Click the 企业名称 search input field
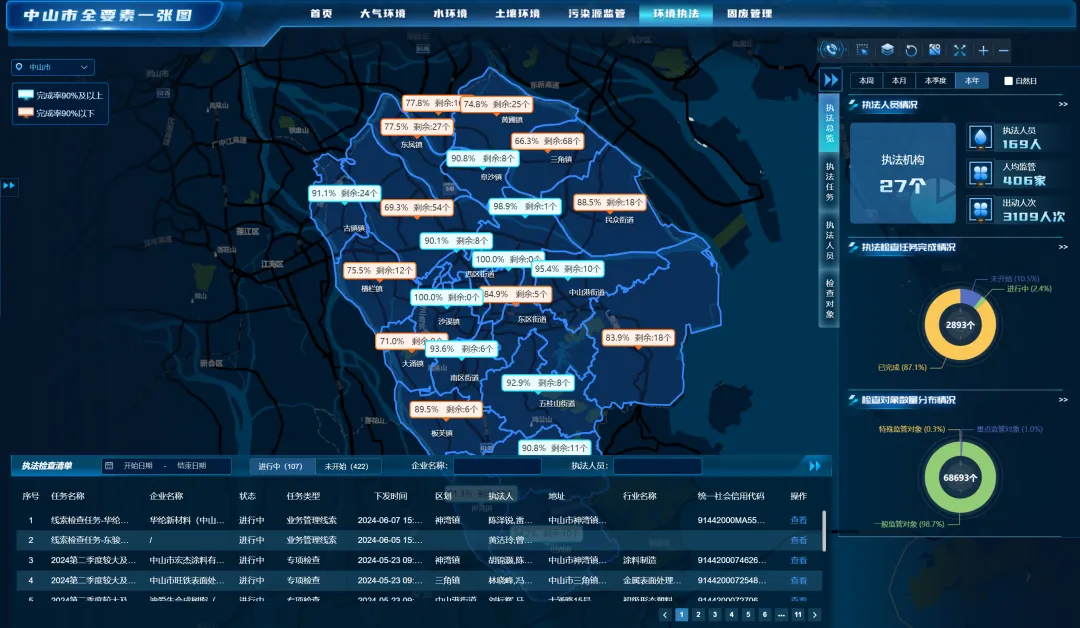The image size is (1080, 628). point(497,466)
